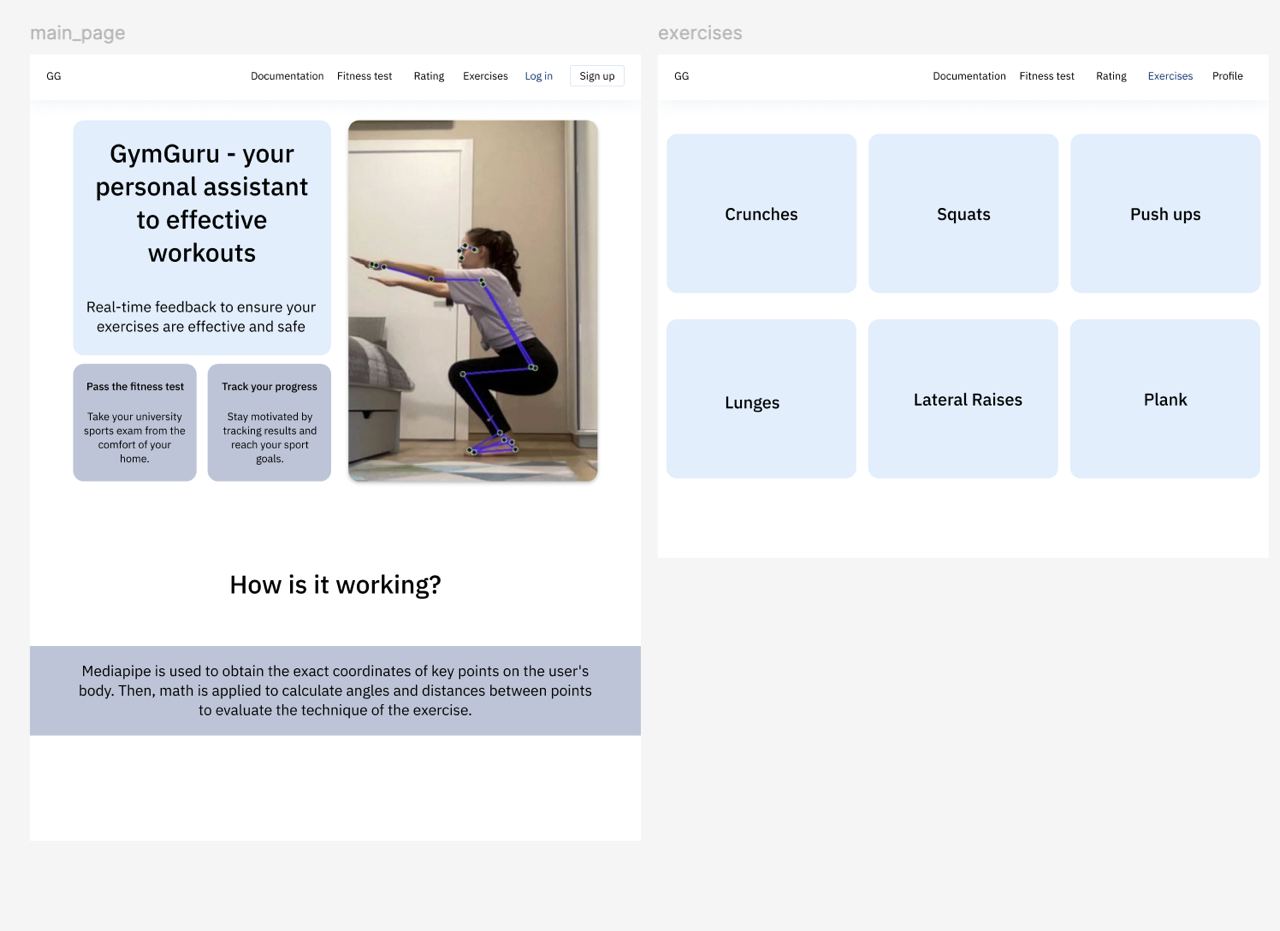1280x931 pixels.
Task: Click the Pass the fitness test card
Action: tap(135, 423)
